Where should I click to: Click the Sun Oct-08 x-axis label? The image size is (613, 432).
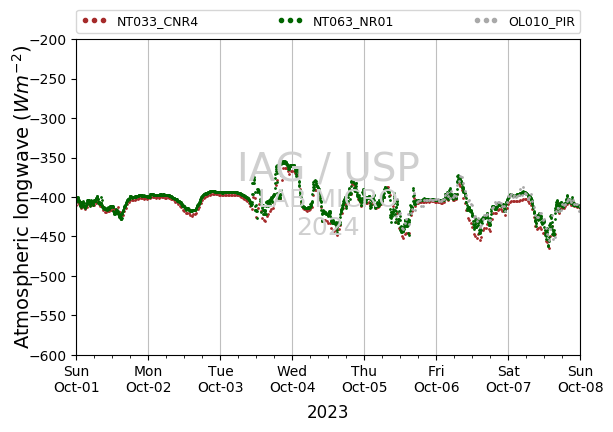[581, 379]
